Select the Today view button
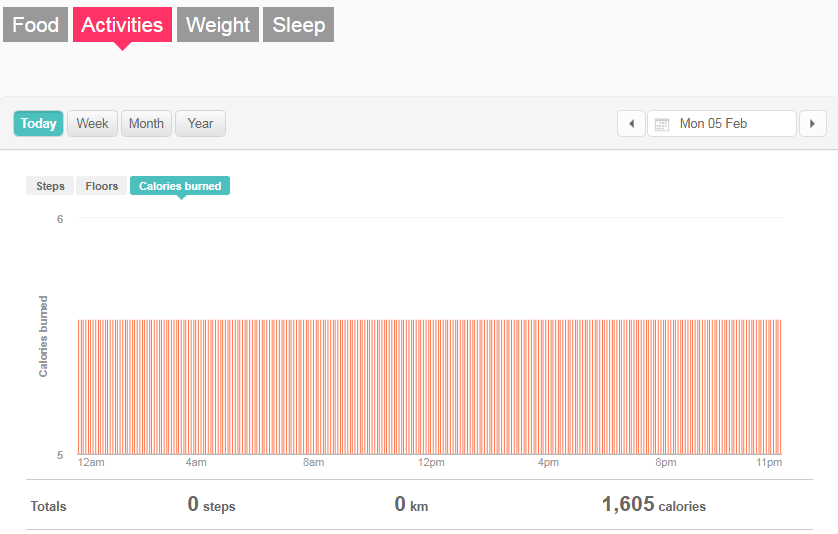The width and height of the screenshot is (838, 534). point(39,124)
